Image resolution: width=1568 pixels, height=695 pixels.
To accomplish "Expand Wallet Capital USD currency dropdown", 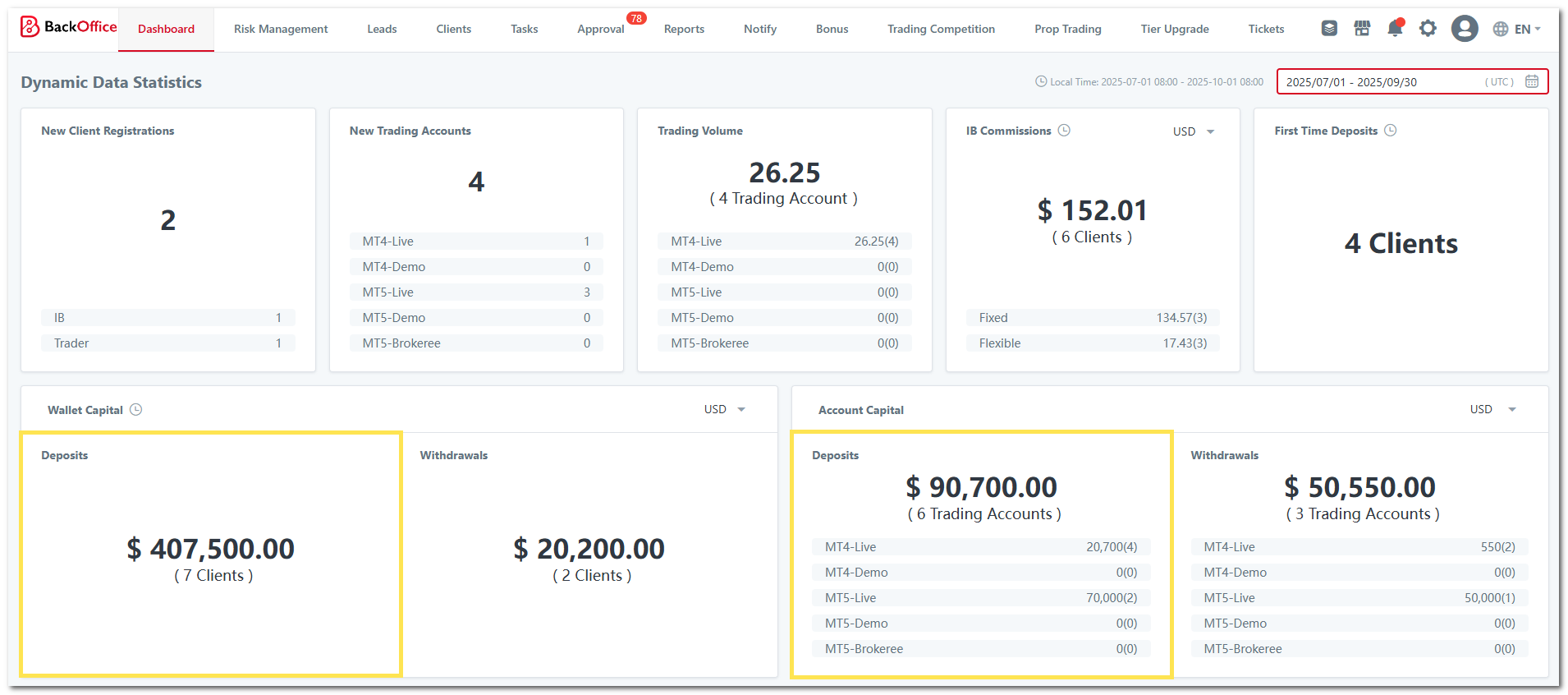I will click(725, 409).
